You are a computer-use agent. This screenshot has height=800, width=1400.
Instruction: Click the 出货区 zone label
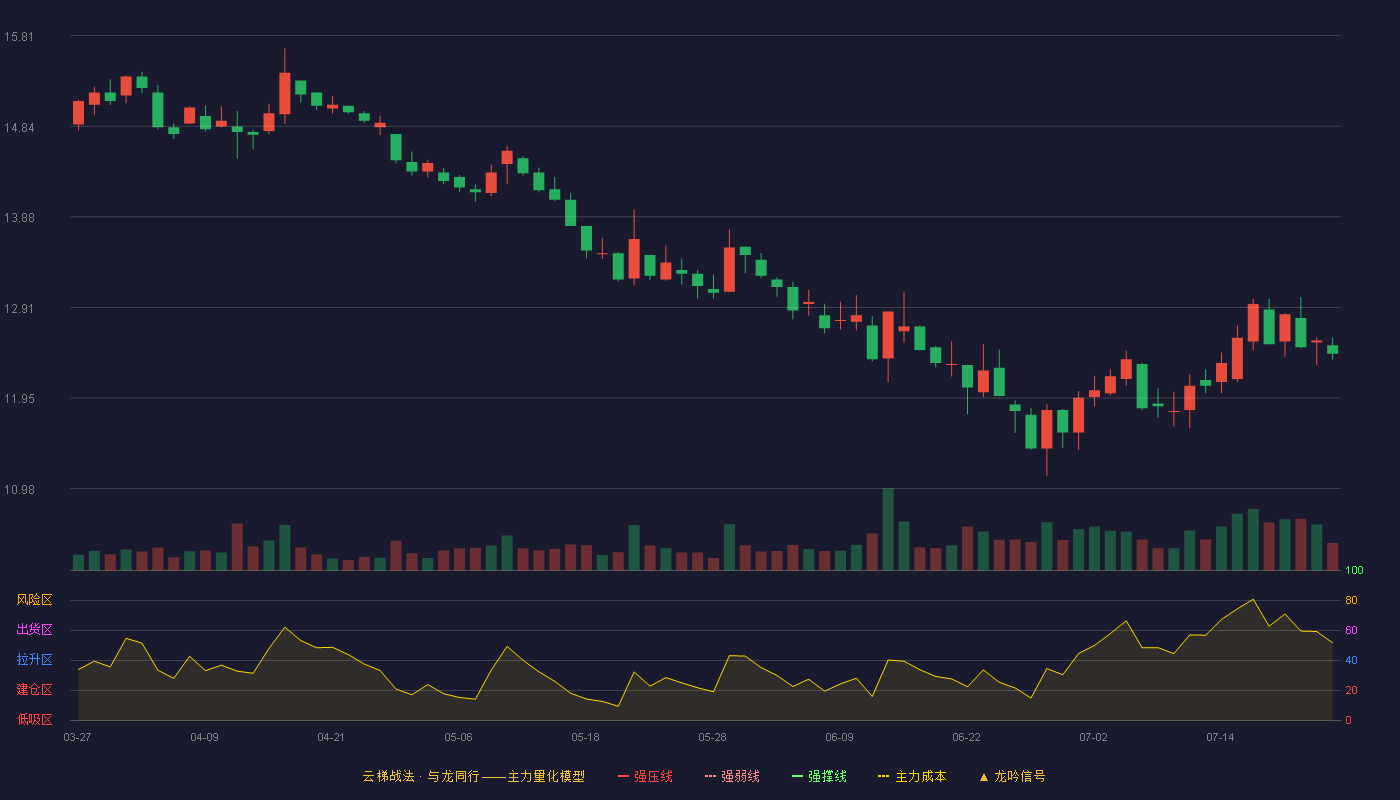34,630
